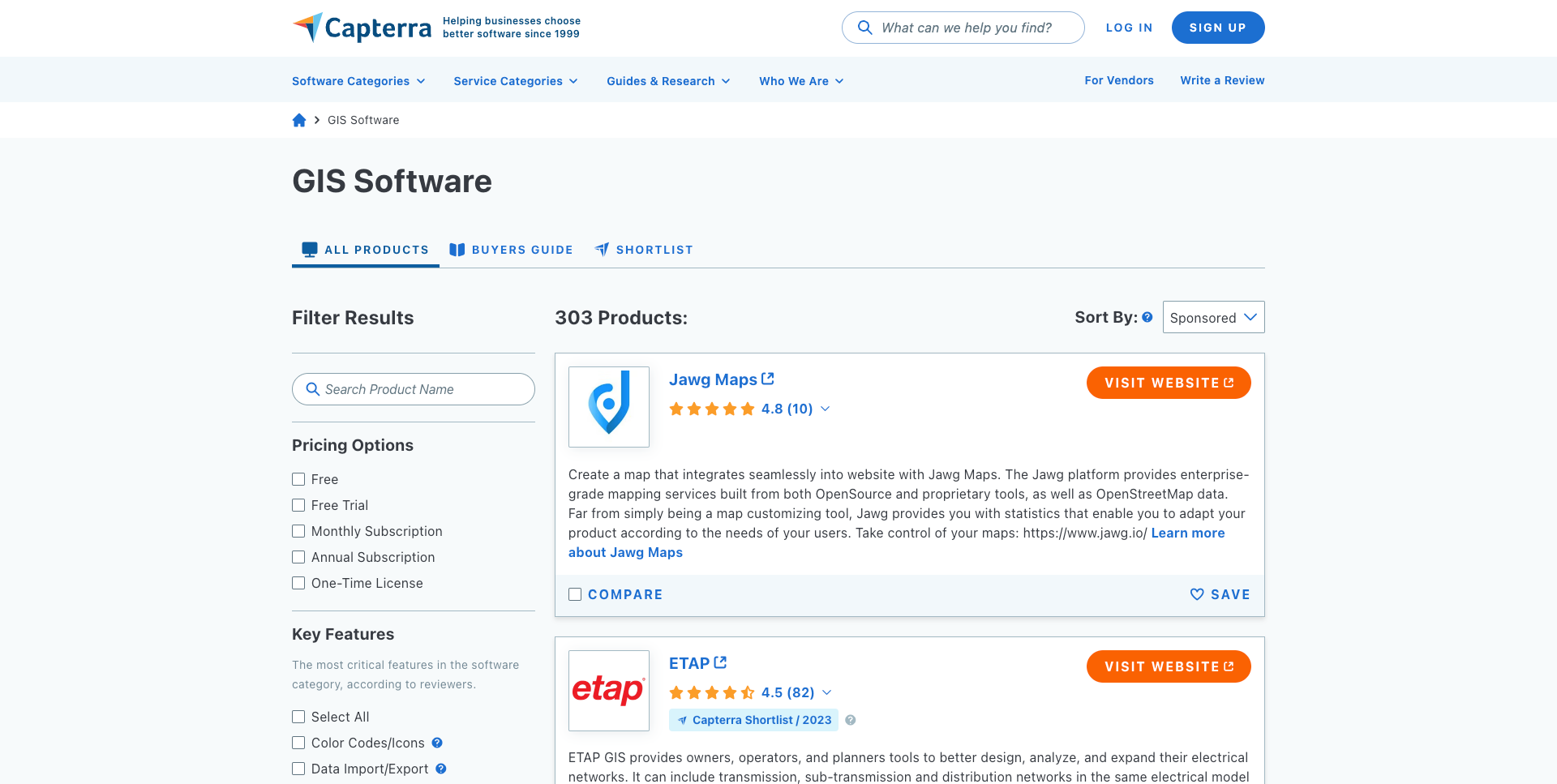Click the Log In link
The height and width of the screenshot is (784, 1557).
tap(1129, 28)
